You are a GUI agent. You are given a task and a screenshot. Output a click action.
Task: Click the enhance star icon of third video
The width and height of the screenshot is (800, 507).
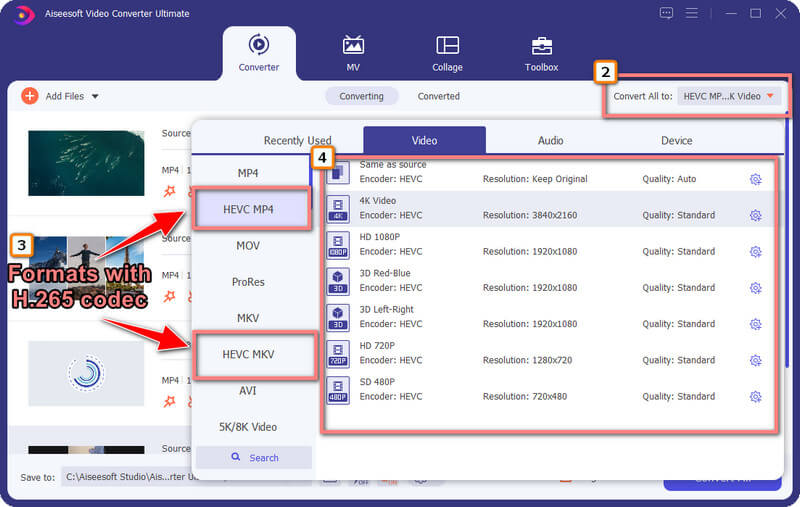[169, 401]
